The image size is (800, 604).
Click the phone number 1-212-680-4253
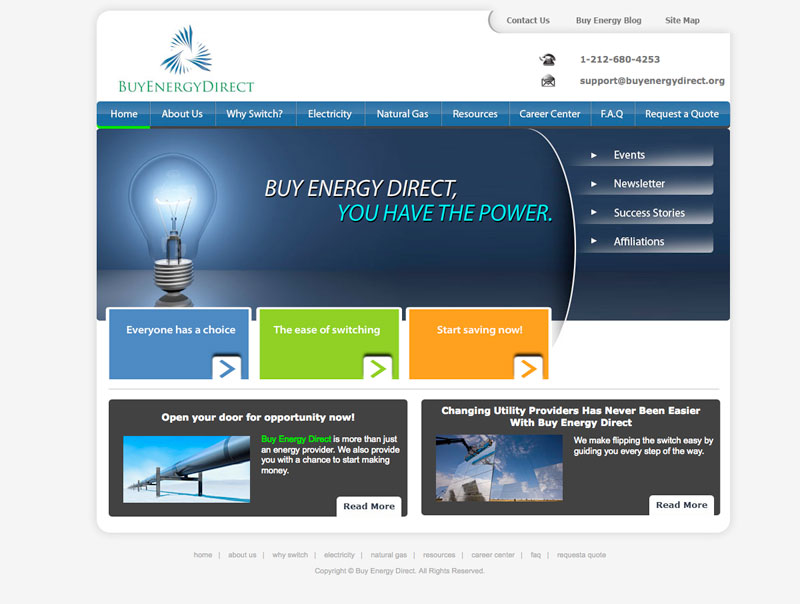(620, 59)
